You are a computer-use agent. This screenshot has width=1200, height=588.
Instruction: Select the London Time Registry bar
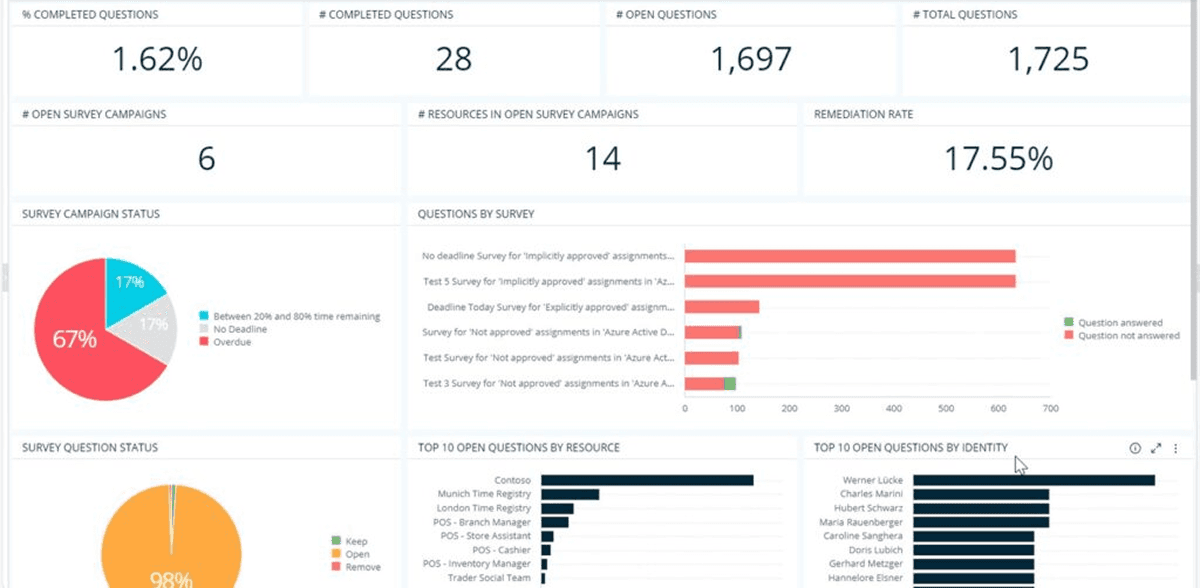557,508
